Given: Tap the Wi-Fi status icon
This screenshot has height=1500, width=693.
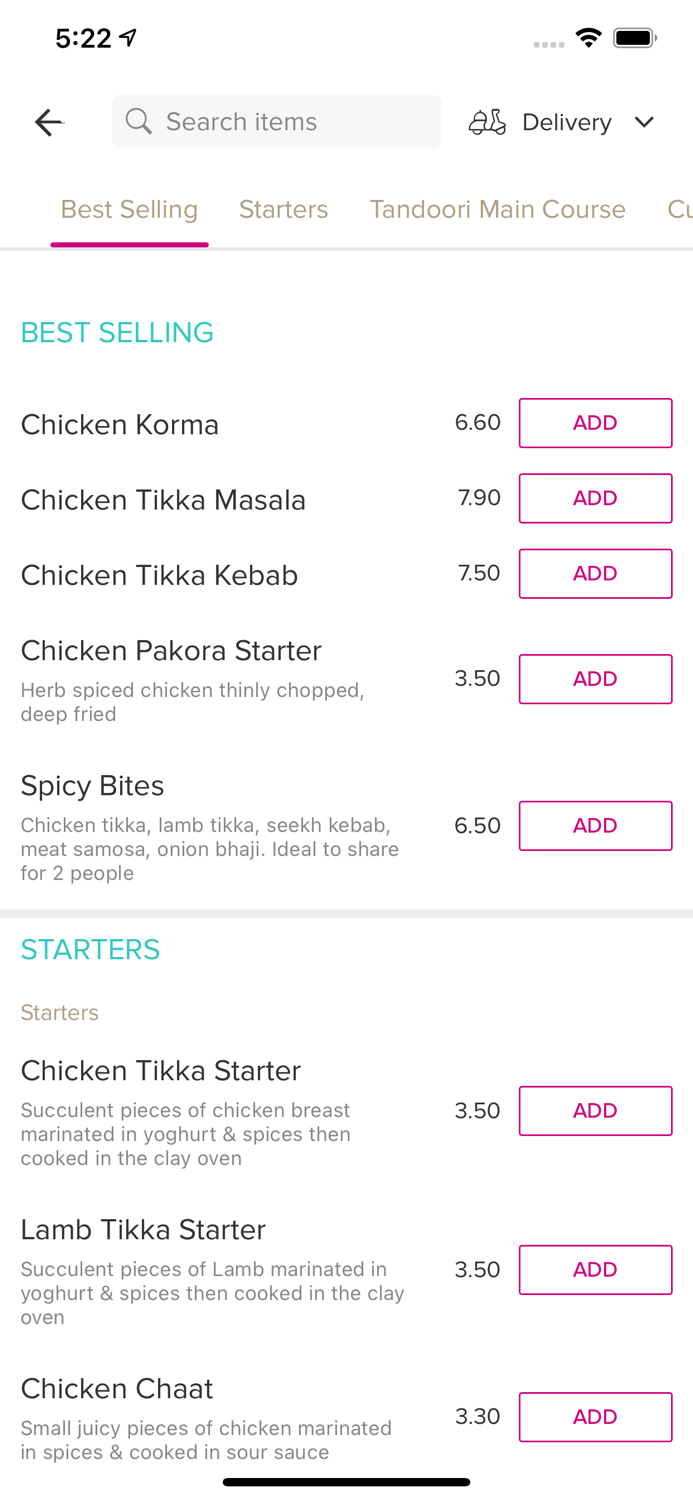Looking at the screenshot, I should click(588, 38).
